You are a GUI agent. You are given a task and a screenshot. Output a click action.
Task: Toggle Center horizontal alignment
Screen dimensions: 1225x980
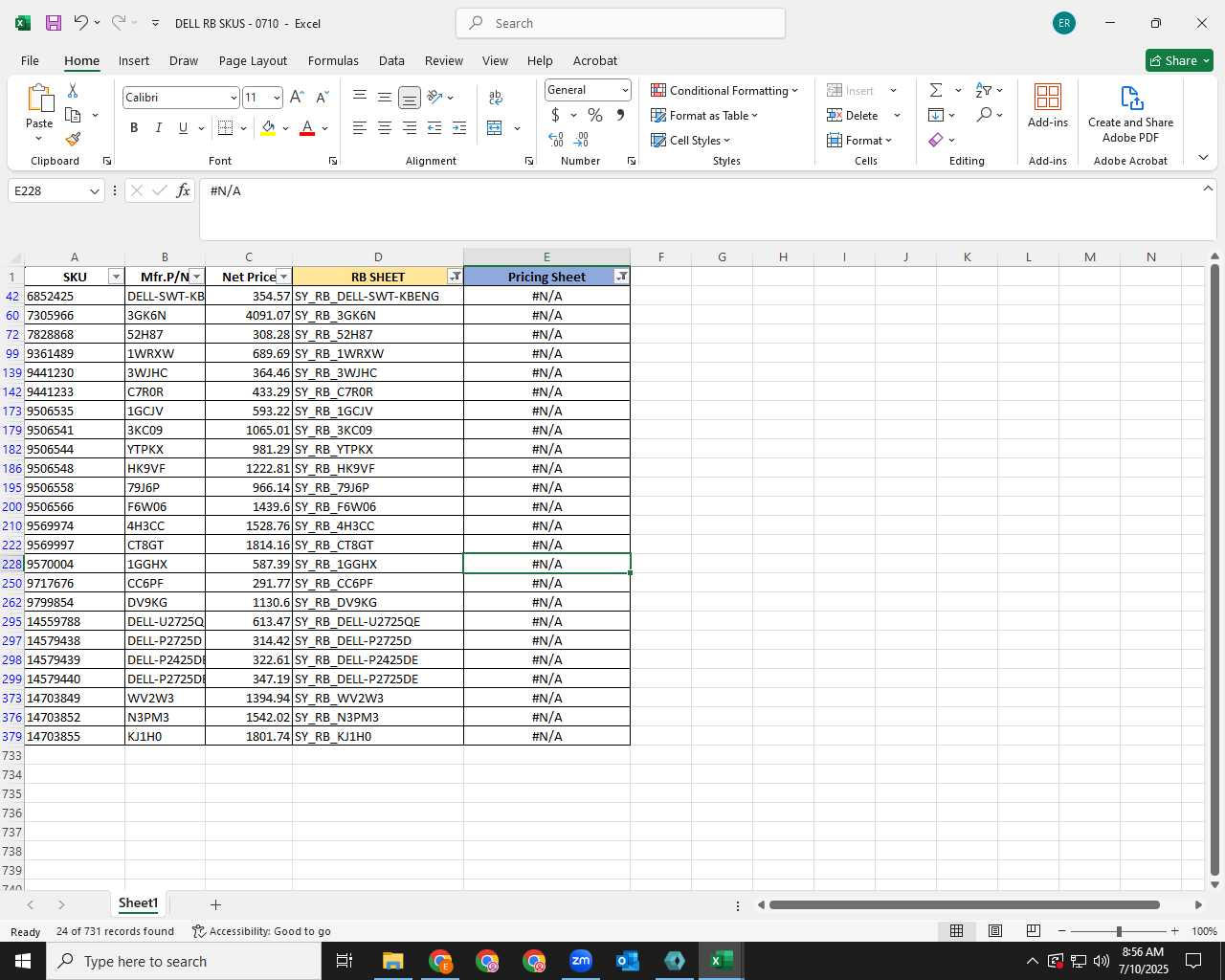click(385, 128)
